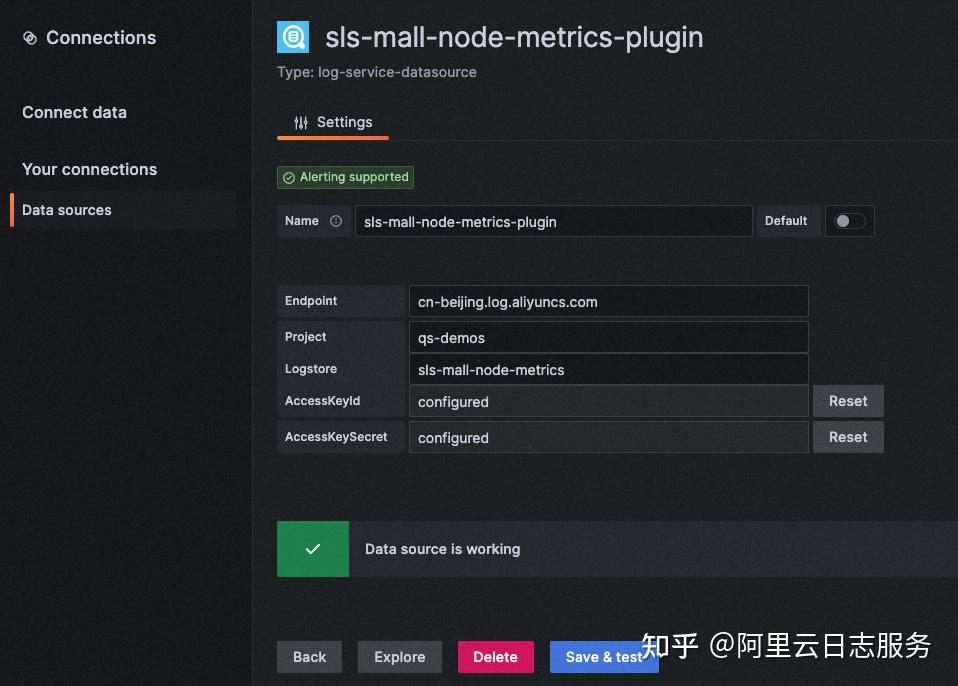Click Your connections in the sidebar
This screenshot has width=958, height=686.
89,169
